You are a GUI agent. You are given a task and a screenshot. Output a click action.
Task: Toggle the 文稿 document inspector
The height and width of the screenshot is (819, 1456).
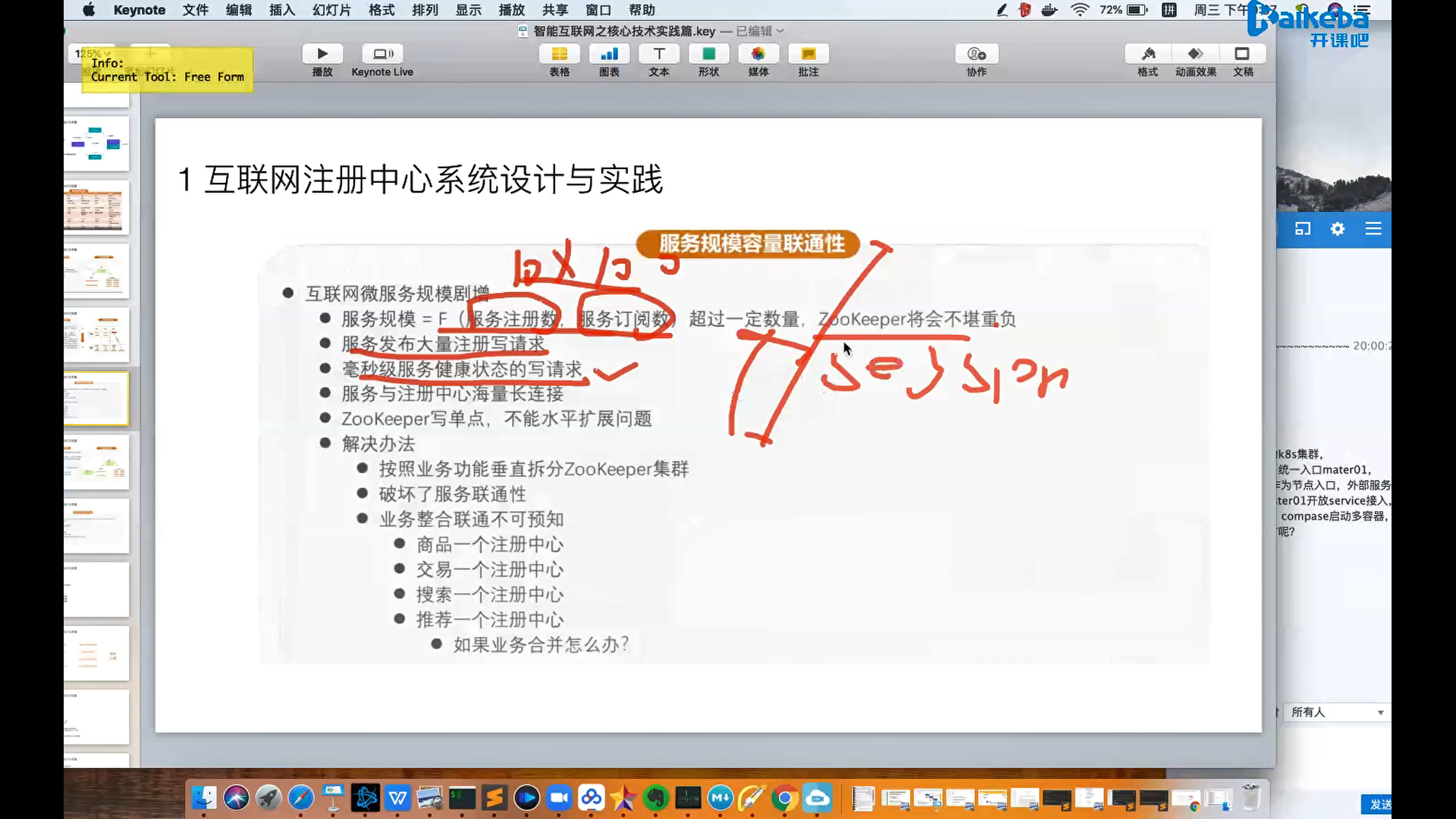click(1242, 55)
